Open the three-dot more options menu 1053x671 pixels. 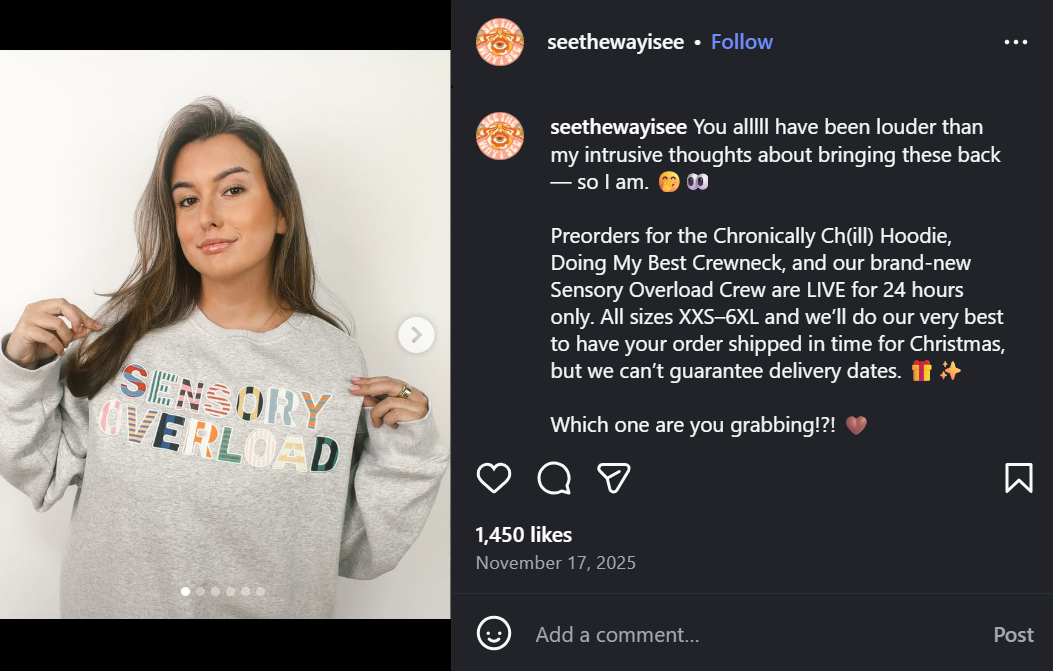click(x=1015, y=42)
